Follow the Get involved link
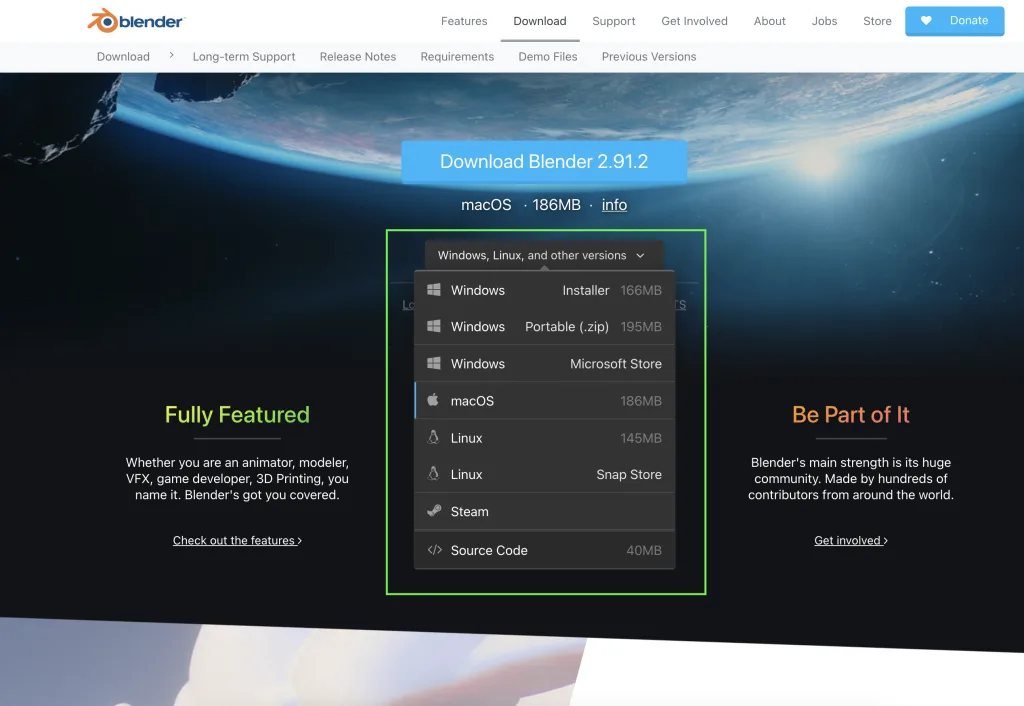This screenshot has height=706, width=1024. click(850, 541)
